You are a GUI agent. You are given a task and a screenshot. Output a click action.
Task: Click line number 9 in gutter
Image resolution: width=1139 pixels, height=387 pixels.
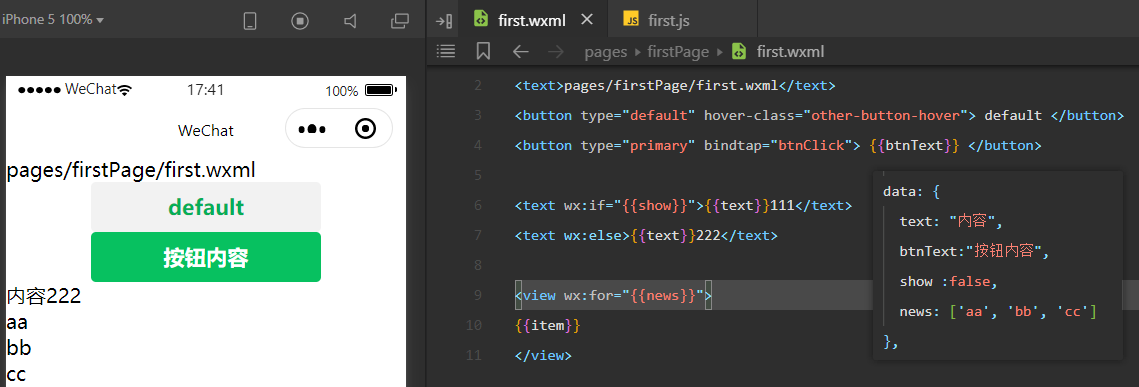[x=477, y=295]
